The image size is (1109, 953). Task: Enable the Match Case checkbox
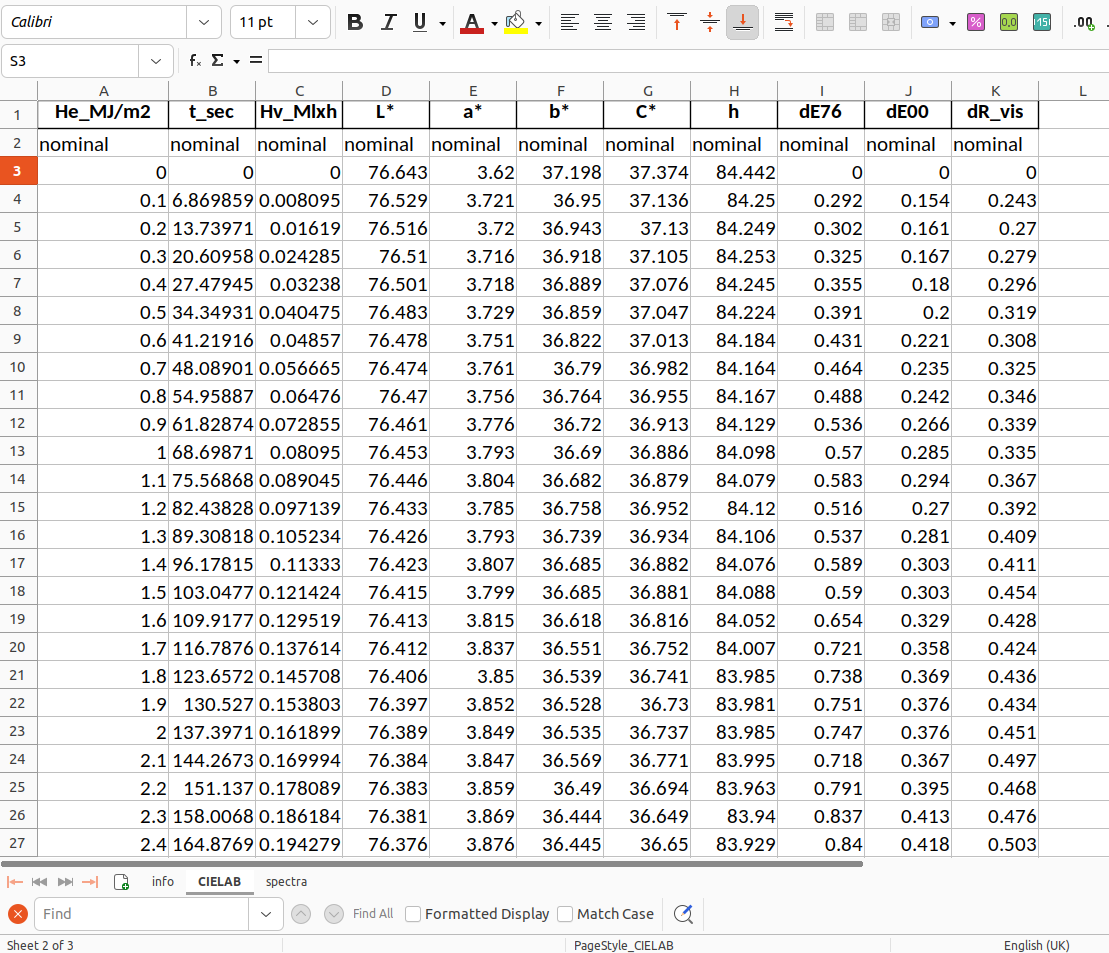pyautogui.click(x=565, y=914)
